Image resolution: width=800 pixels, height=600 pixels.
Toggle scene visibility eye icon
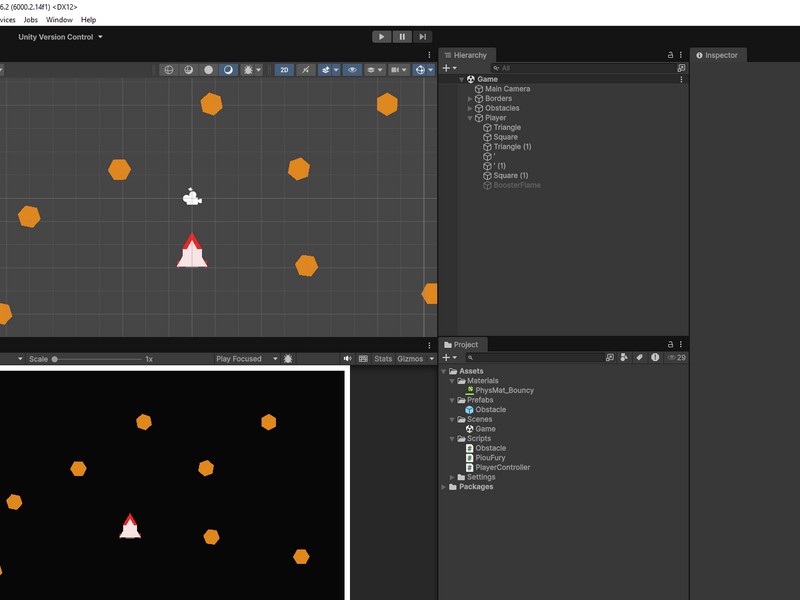click(x=352, y=70)
